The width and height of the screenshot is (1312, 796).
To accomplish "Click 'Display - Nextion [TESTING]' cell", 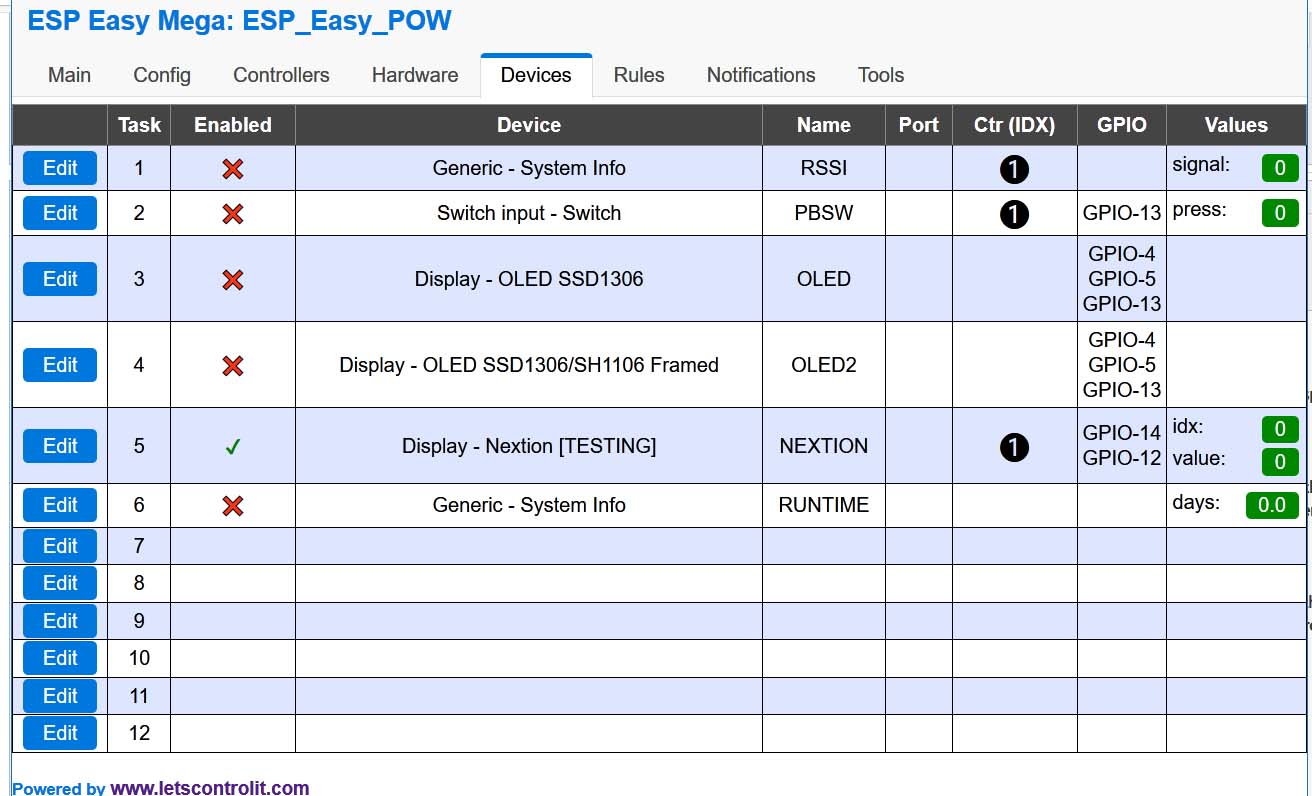I will [529, 446].
